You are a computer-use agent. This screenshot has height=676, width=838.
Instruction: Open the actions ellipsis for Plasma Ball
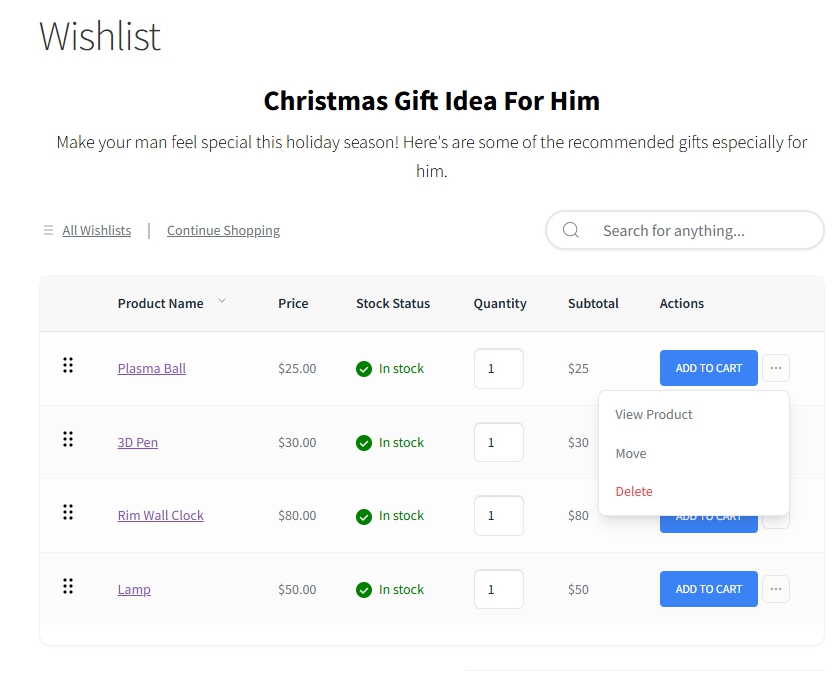[x=776, y=368]
